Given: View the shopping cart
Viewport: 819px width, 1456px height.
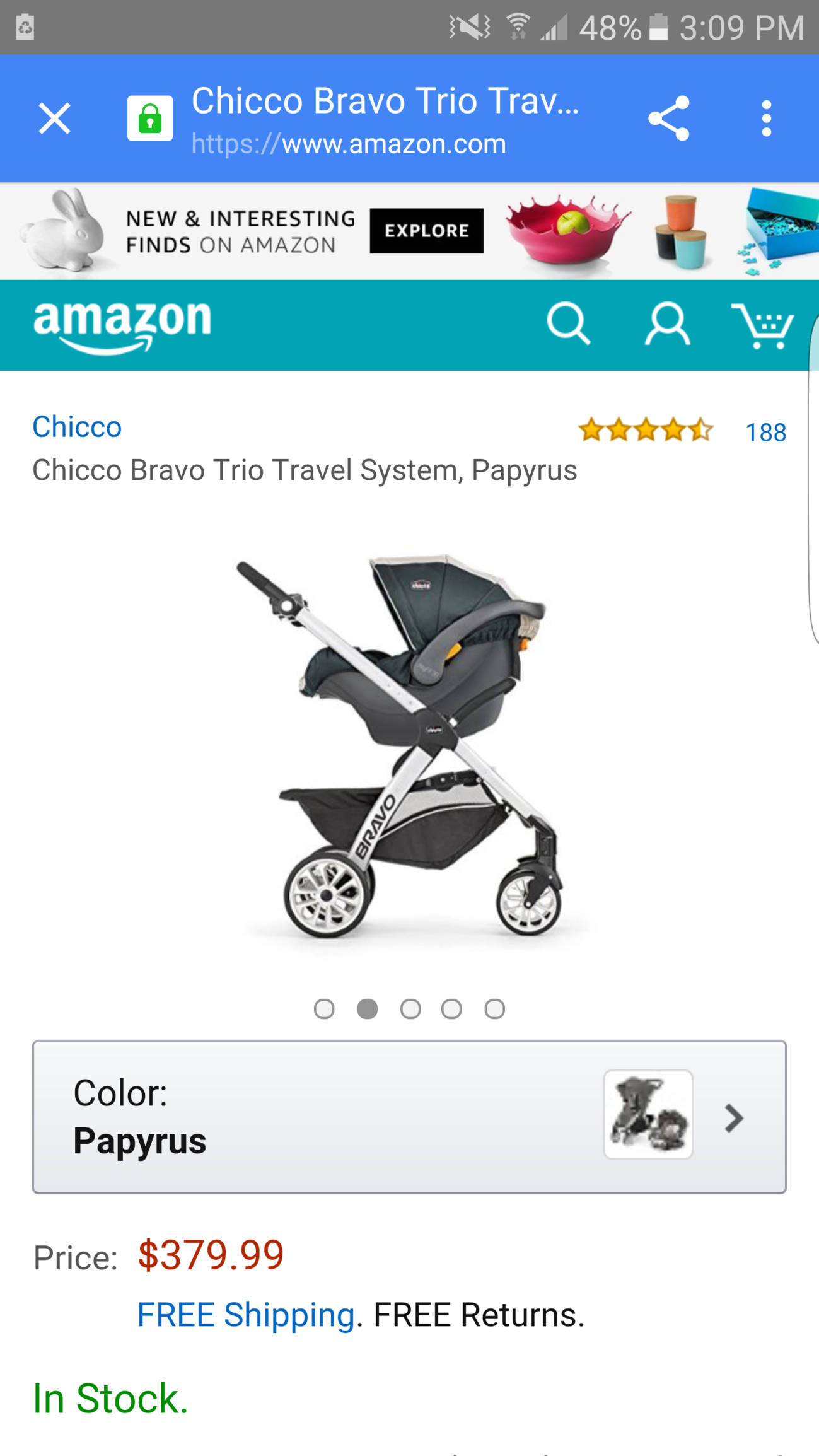Looking at the screenshot, I should click(x=762, y=325).
